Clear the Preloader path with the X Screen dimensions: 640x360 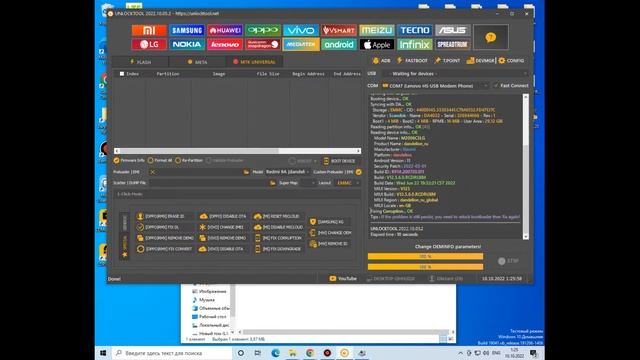153,172
